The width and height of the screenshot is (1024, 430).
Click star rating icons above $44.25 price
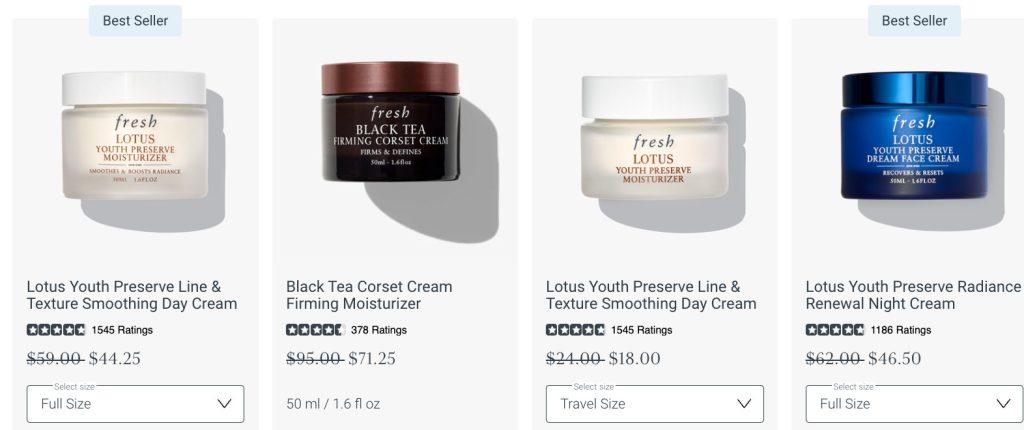click(56, 330)
